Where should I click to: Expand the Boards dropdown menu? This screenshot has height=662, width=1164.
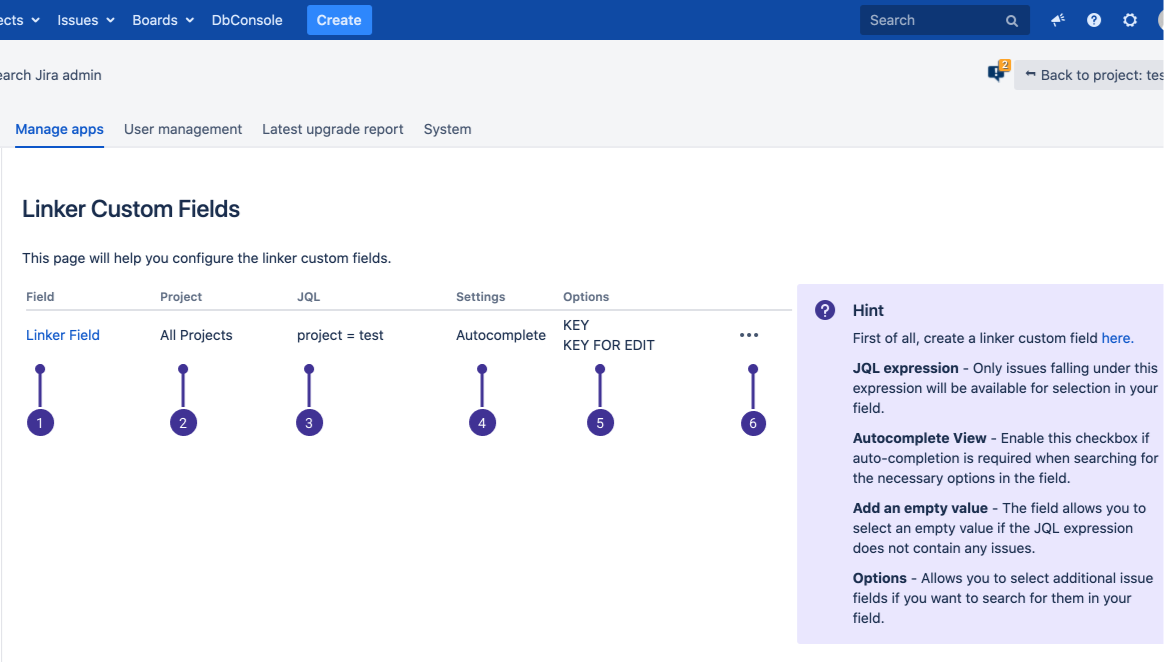point(163,20)
